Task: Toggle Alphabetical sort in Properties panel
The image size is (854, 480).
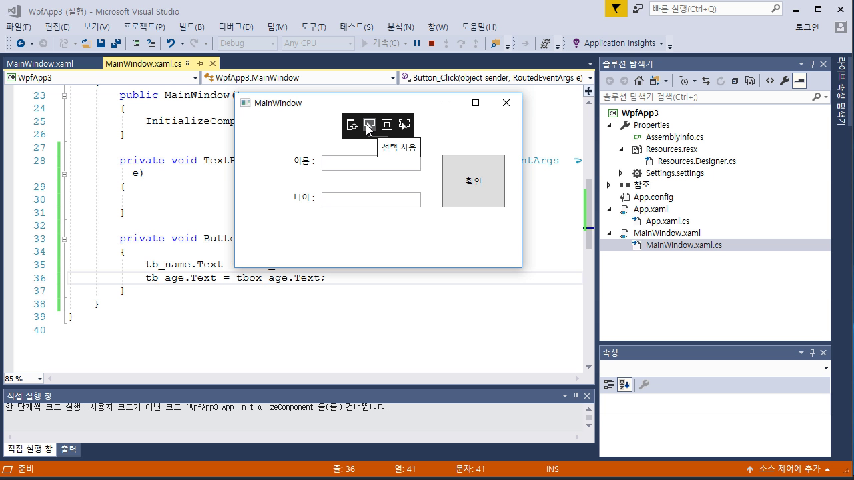Action: tap(622, 385)
